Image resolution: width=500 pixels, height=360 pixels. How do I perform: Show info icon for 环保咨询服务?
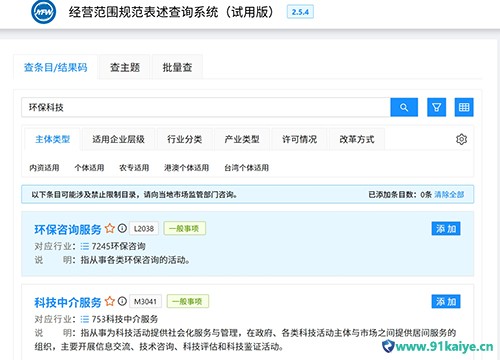(122, 228)
